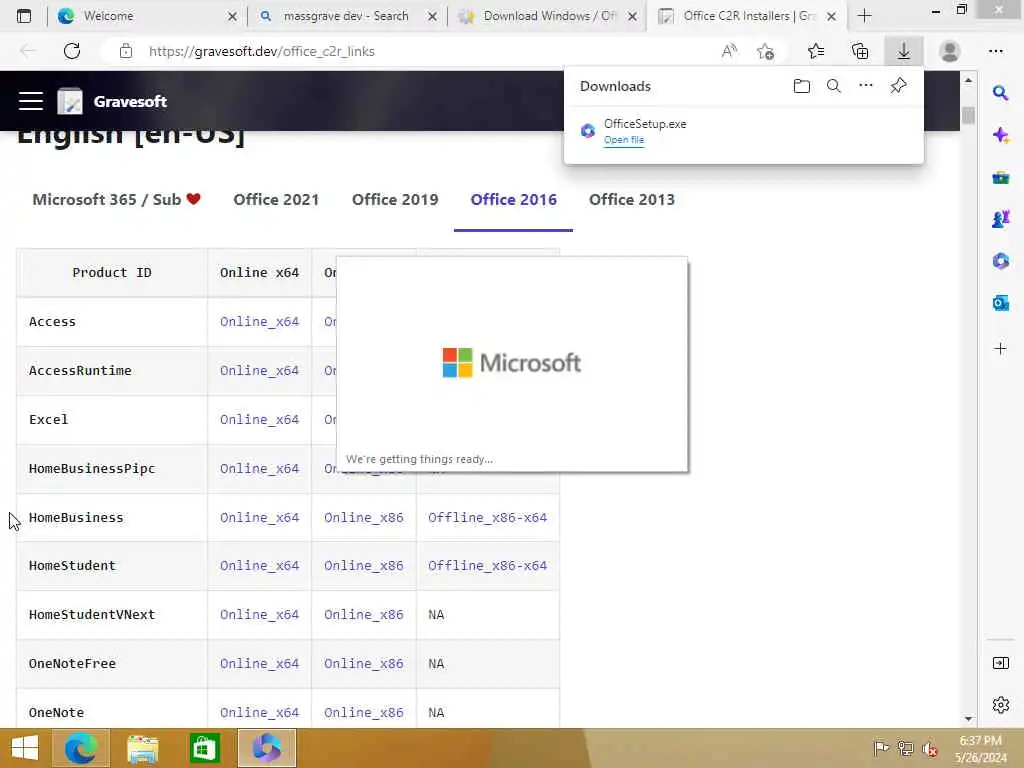Viewport: 1024px width, 768px height.
Task: Click the back navigation arrow
Action: pyautogui.click(x=28, y=51)
